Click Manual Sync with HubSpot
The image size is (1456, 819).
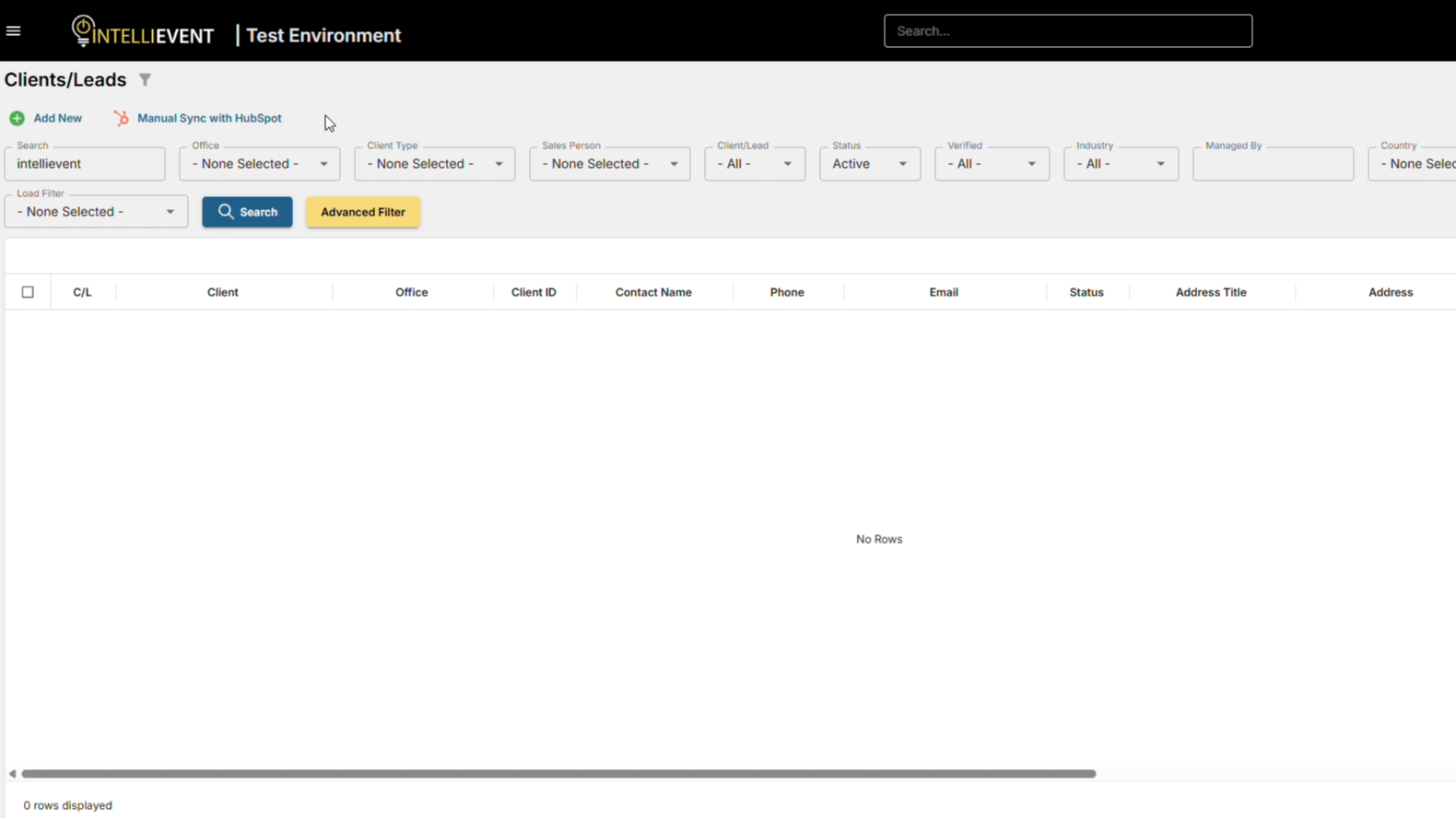click(x=209, y=118)
